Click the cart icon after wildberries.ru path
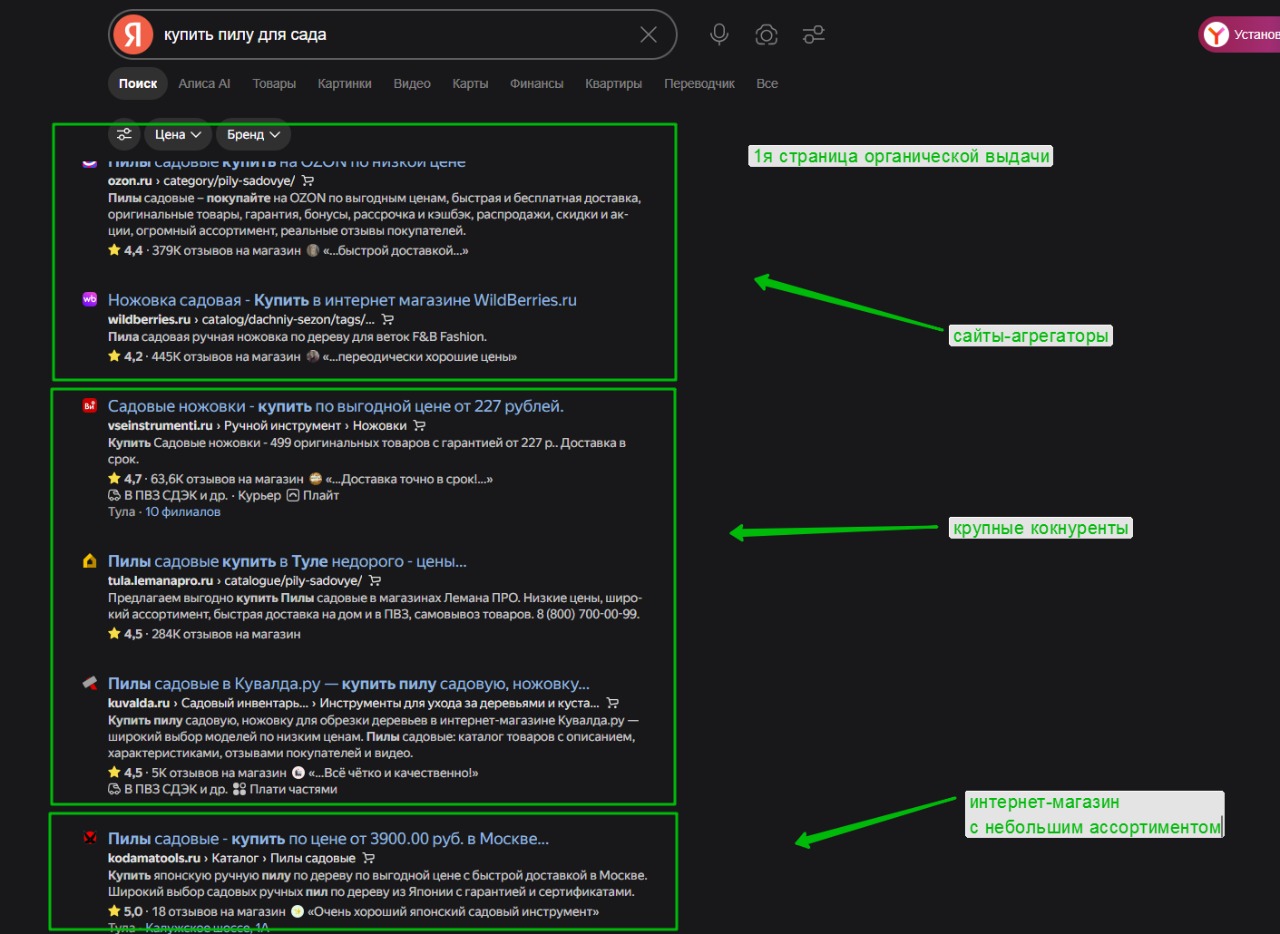The image size is (1280, 934). [x=388, y=319]
